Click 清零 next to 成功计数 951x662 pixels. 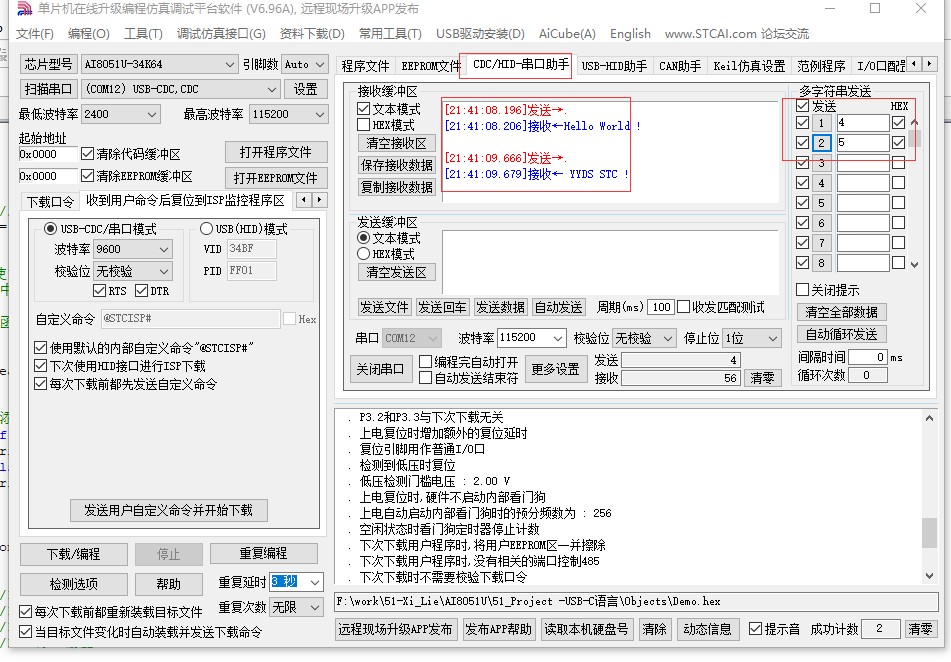click(920, 629)
